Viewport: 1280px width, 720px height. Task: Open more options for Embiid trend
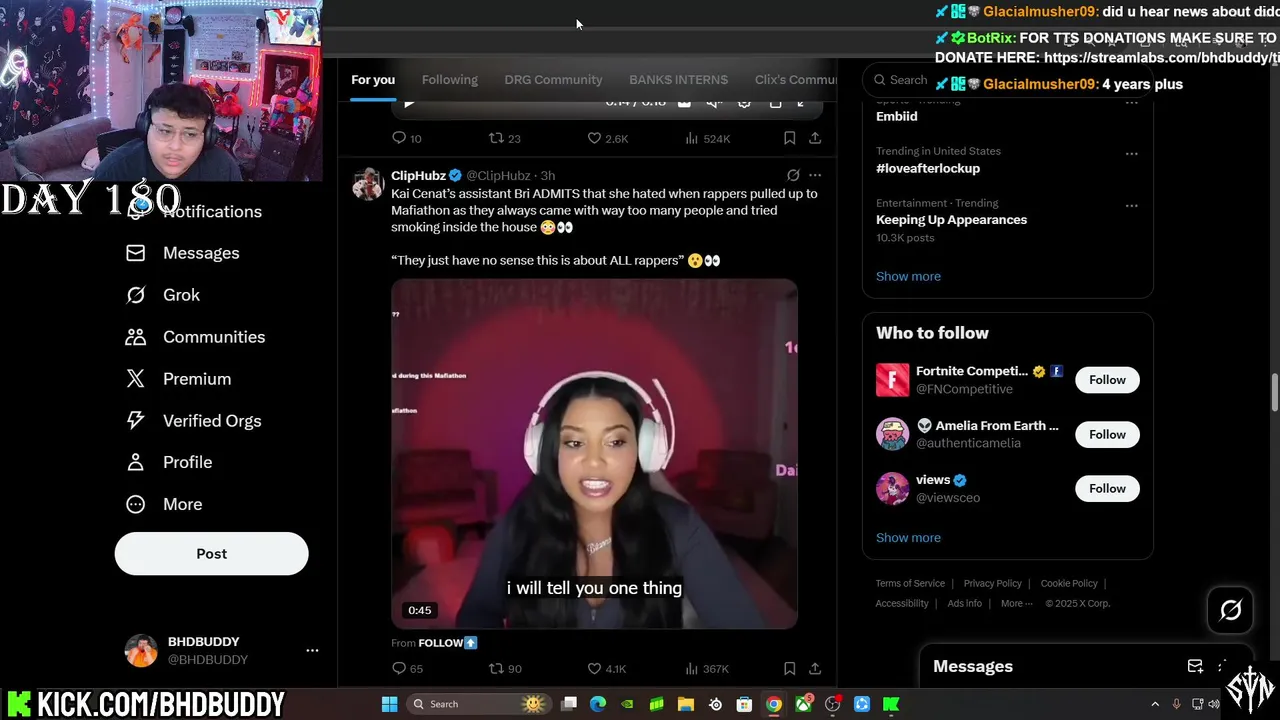pyautogui.click(x=1131, y=103)
